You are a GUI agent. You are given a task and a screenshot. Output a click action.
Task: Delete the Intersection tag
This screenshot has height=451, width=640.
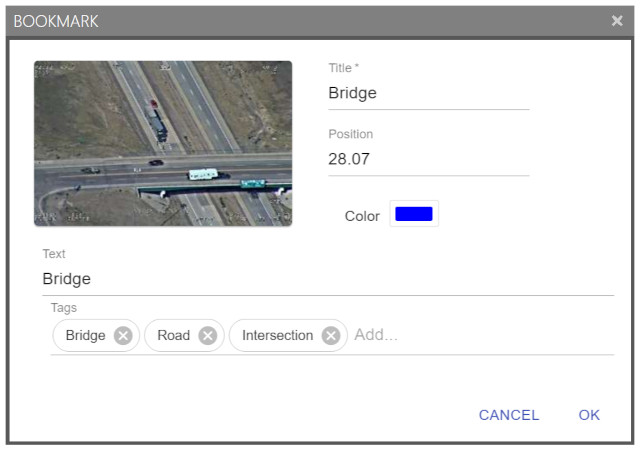[x=331, y=336]
